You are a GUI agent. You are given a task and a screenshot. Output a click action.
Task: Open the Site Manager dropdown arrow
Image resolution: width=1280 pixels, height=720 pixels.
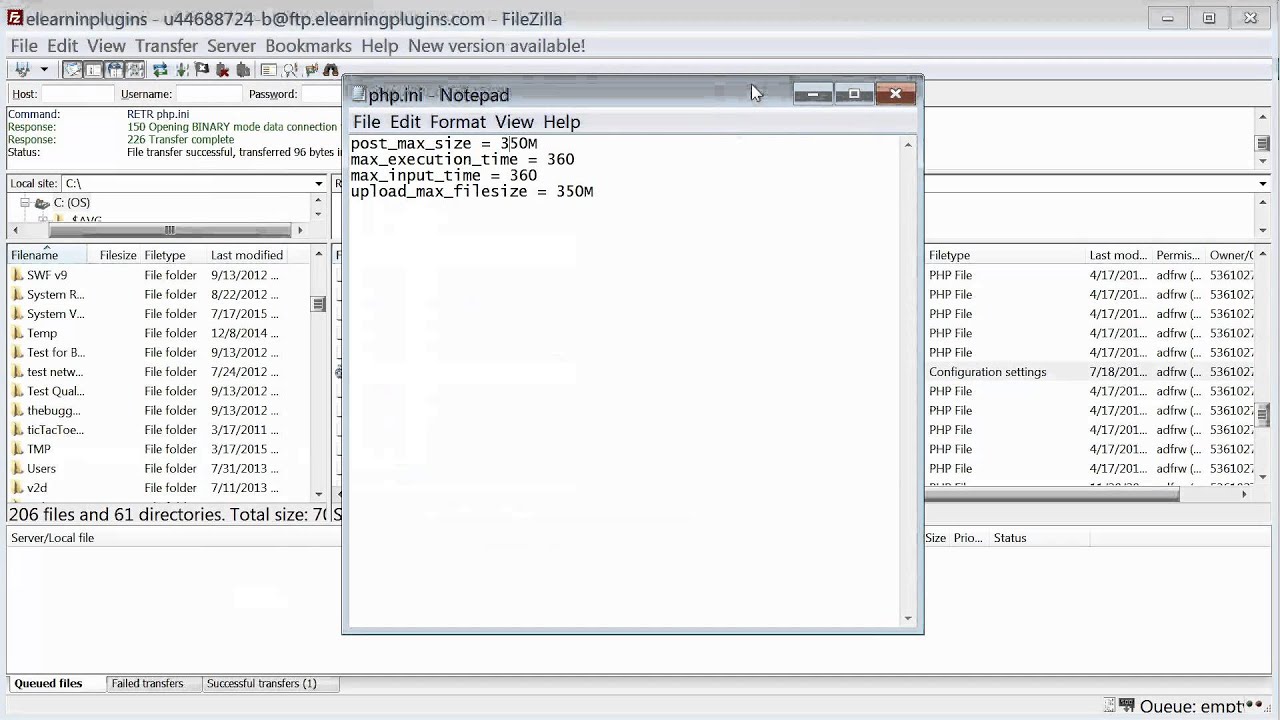pyautogui.click(x=44, y=70)
